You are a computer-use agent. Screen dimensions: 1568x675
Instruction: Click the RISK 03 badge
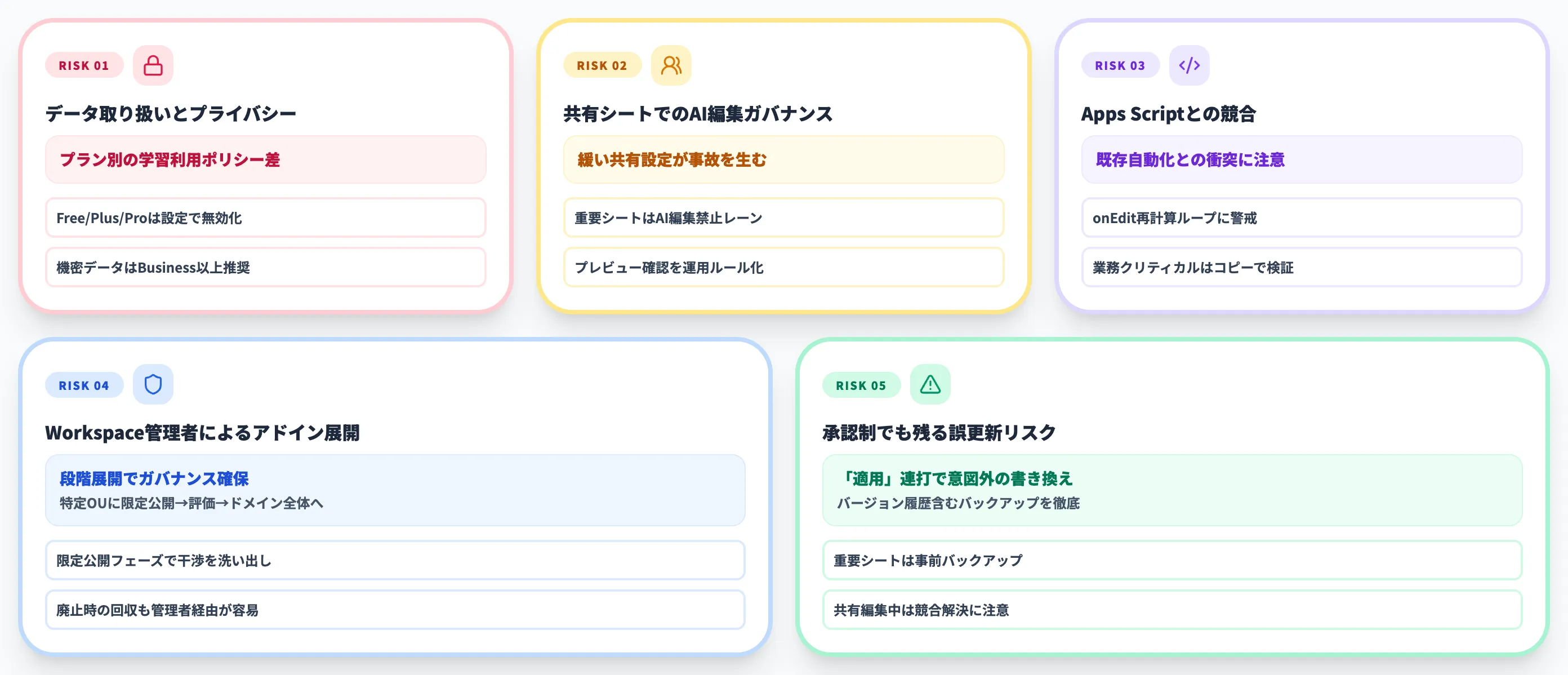pyautogui.click(x=1120, y=65)
